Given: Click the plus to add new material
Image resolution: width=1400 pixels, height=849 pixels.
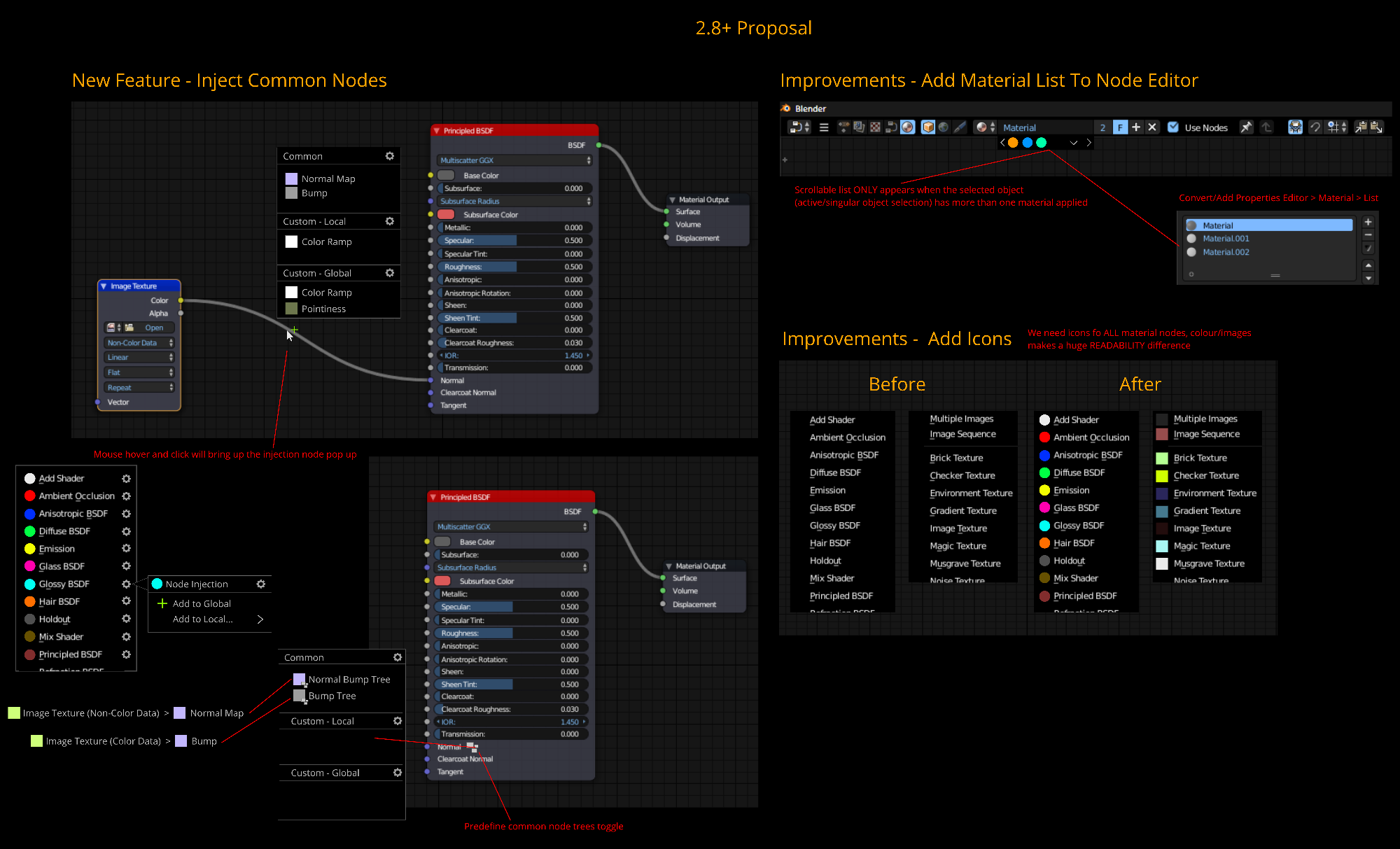Looking at the screenshot, I should tap(1136, 127).
